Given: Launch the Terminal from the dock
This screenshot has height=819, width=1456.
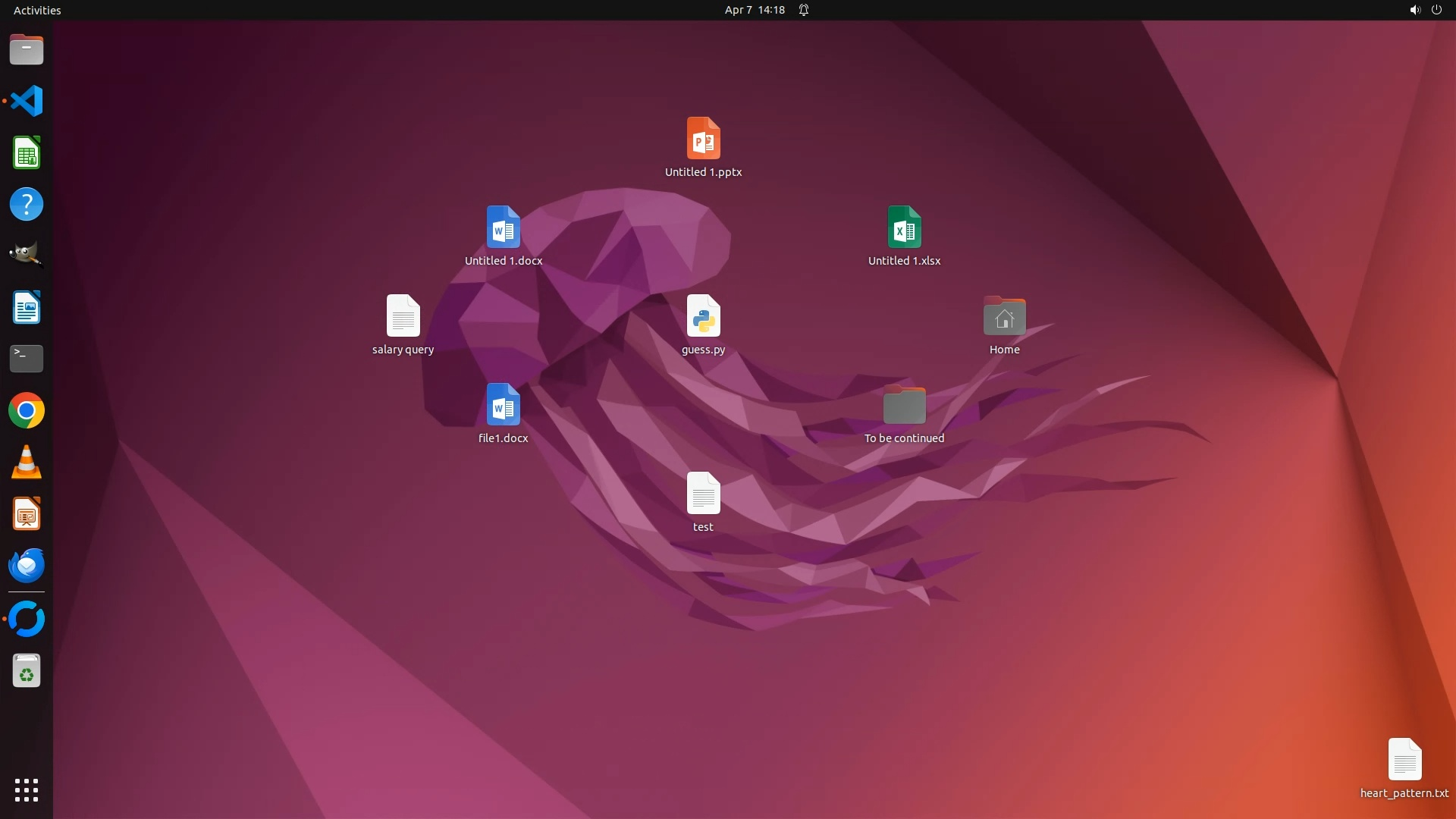Looking at the screenshot, I should coord(27,359).
